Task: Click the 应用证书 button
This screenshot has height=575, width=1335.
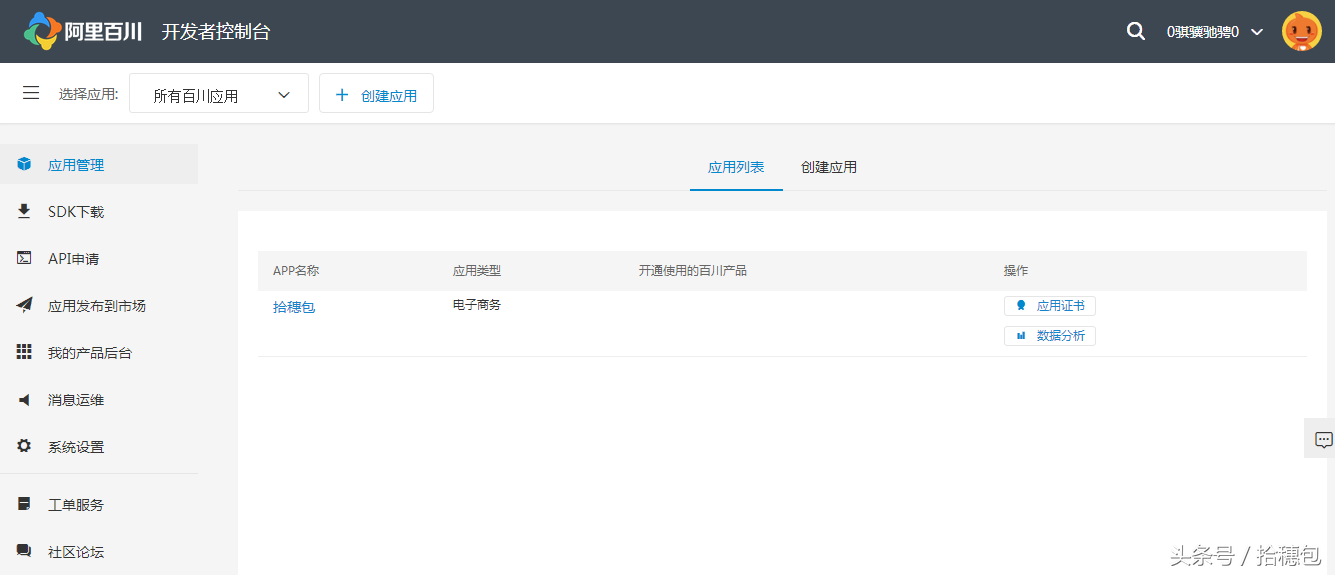Action: (1050, 306)
